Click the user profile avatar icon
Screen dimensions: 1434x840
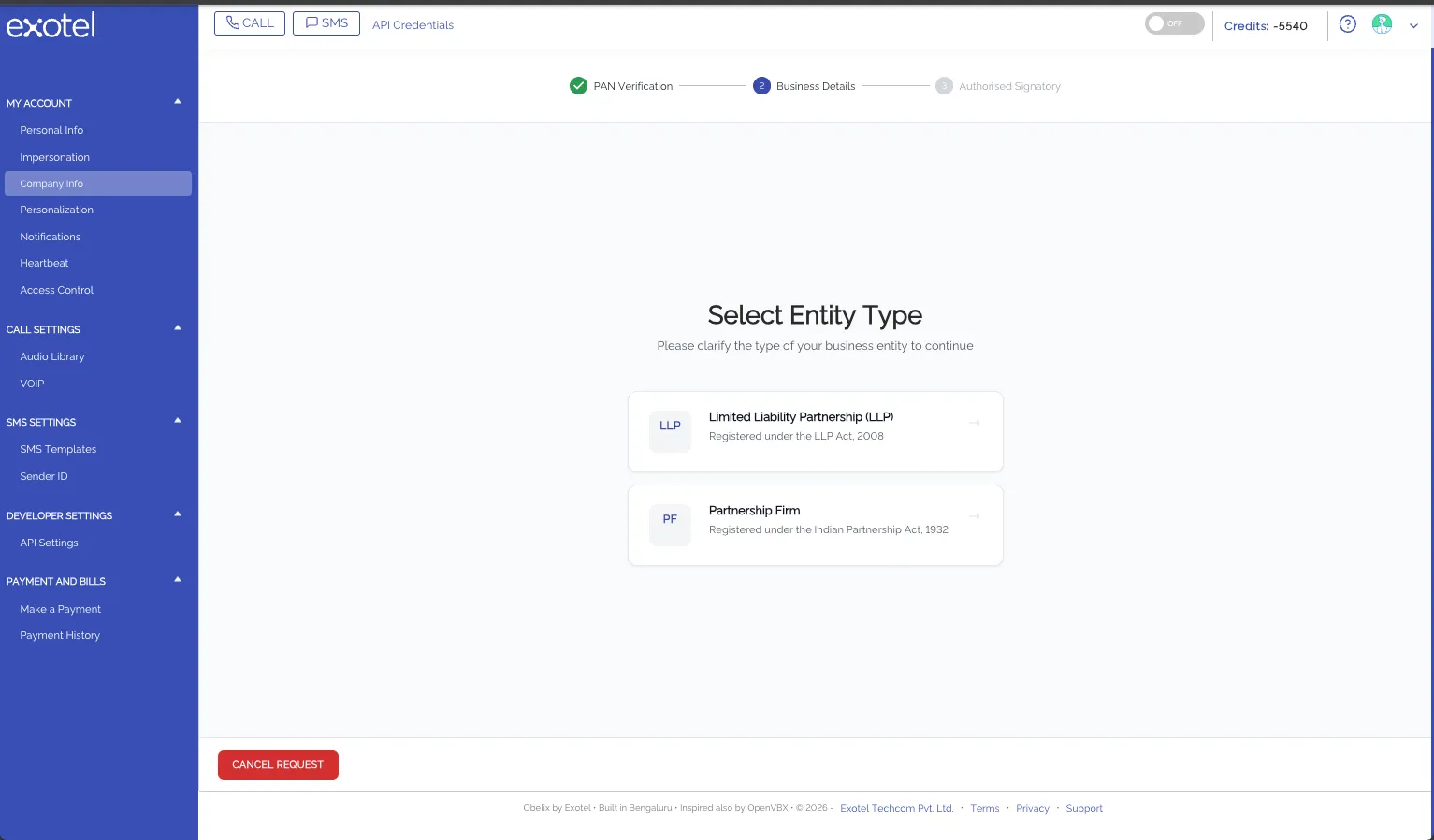(x=1382, y=24)
